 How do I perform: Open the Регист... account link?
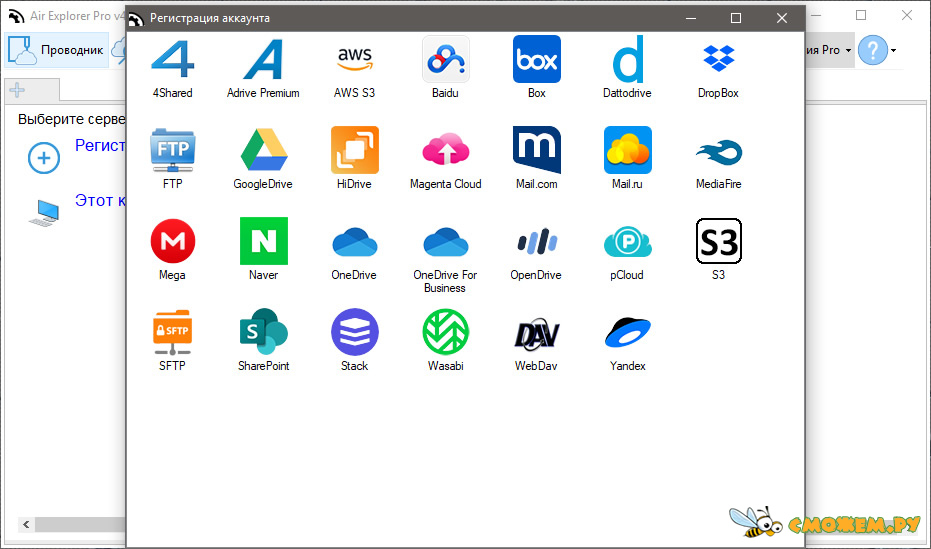point(100,145)
